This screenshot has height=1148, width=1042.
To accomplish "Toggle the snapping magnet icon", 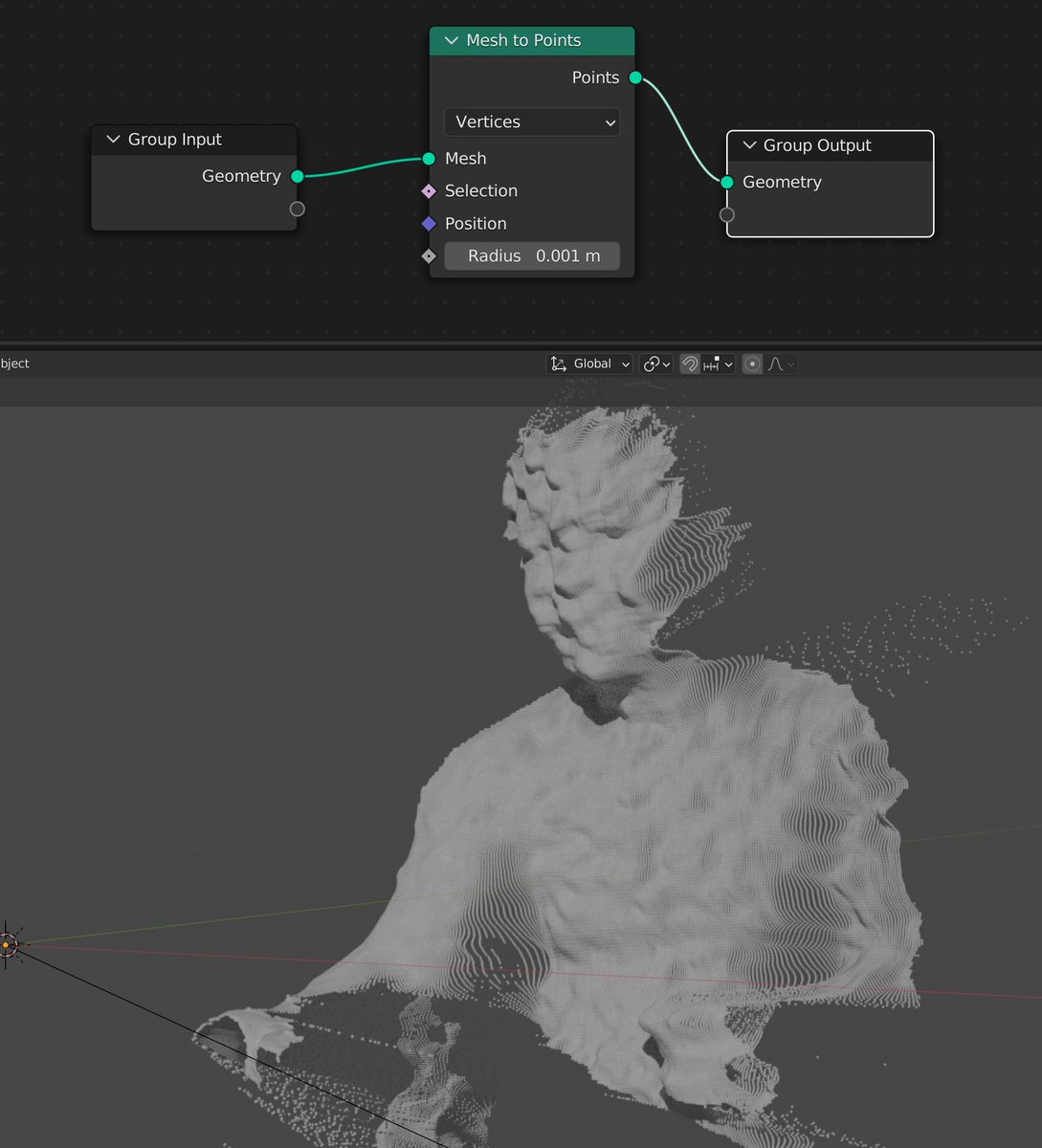I will 690,364.
